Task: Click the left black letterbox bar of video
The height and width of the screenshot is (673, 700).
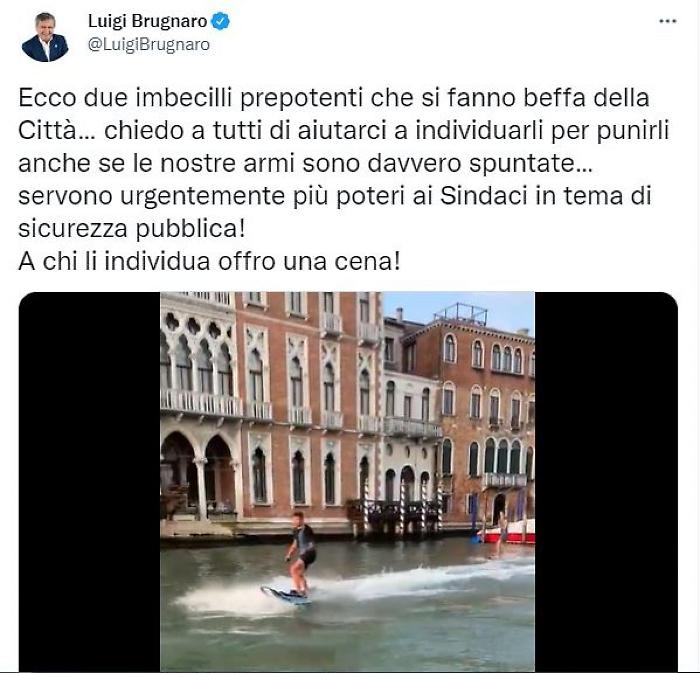Action: pyautogui.click(x=89, y=481)
